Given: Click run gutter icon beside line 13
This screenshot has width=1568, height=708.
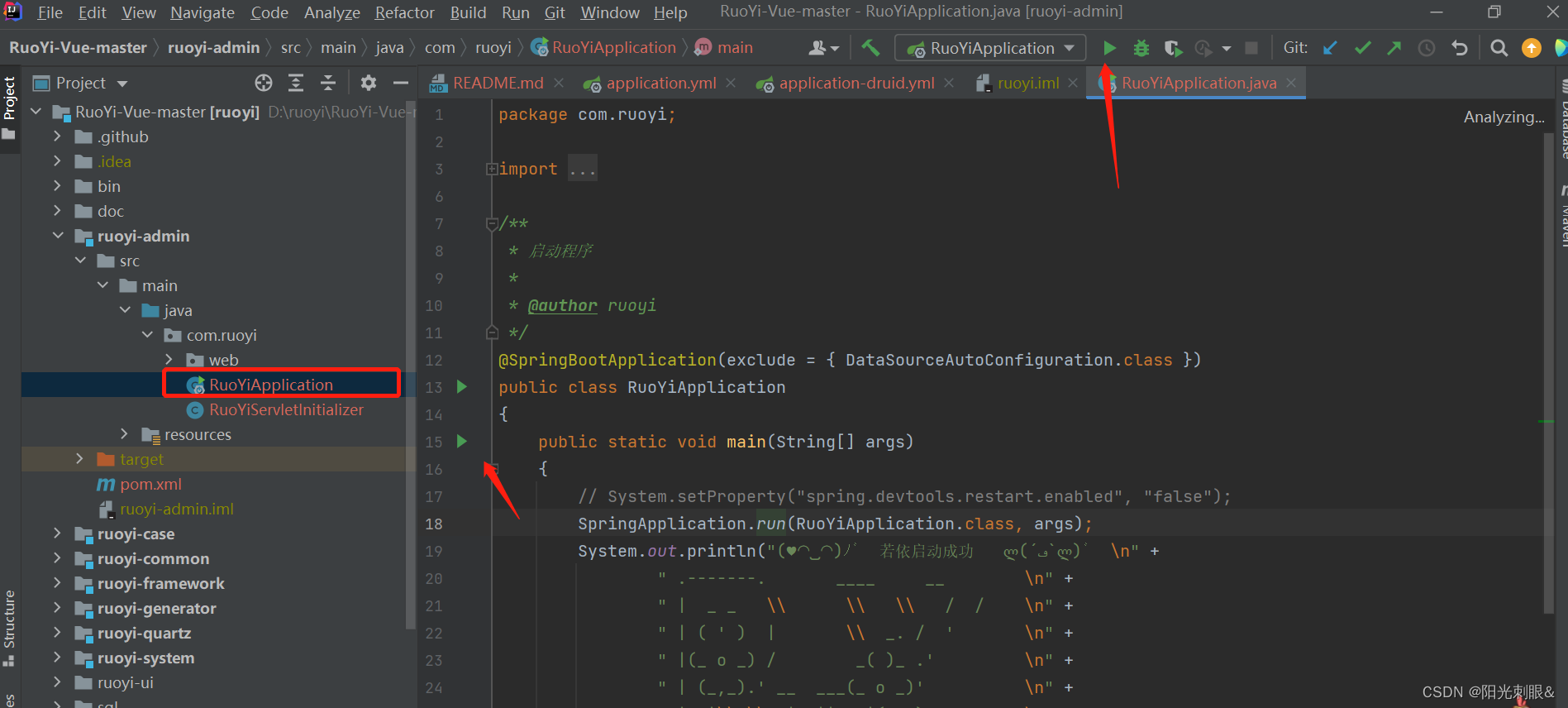Looking at the screenshot, I should (462, 386).
